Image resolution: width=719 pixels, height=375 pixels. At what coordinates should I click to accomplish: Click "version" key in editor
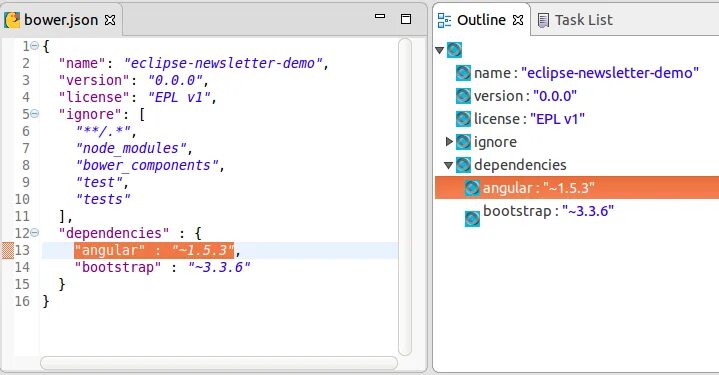[94, 80]
